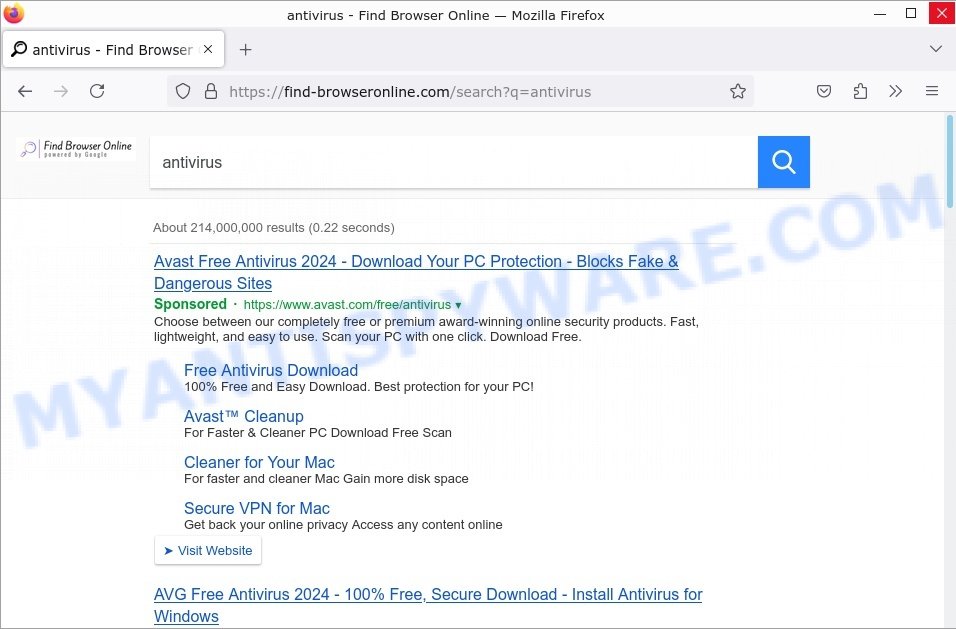Click the forward navigation arrow
This screenshot has height=629, width=956.
[61, 91]
